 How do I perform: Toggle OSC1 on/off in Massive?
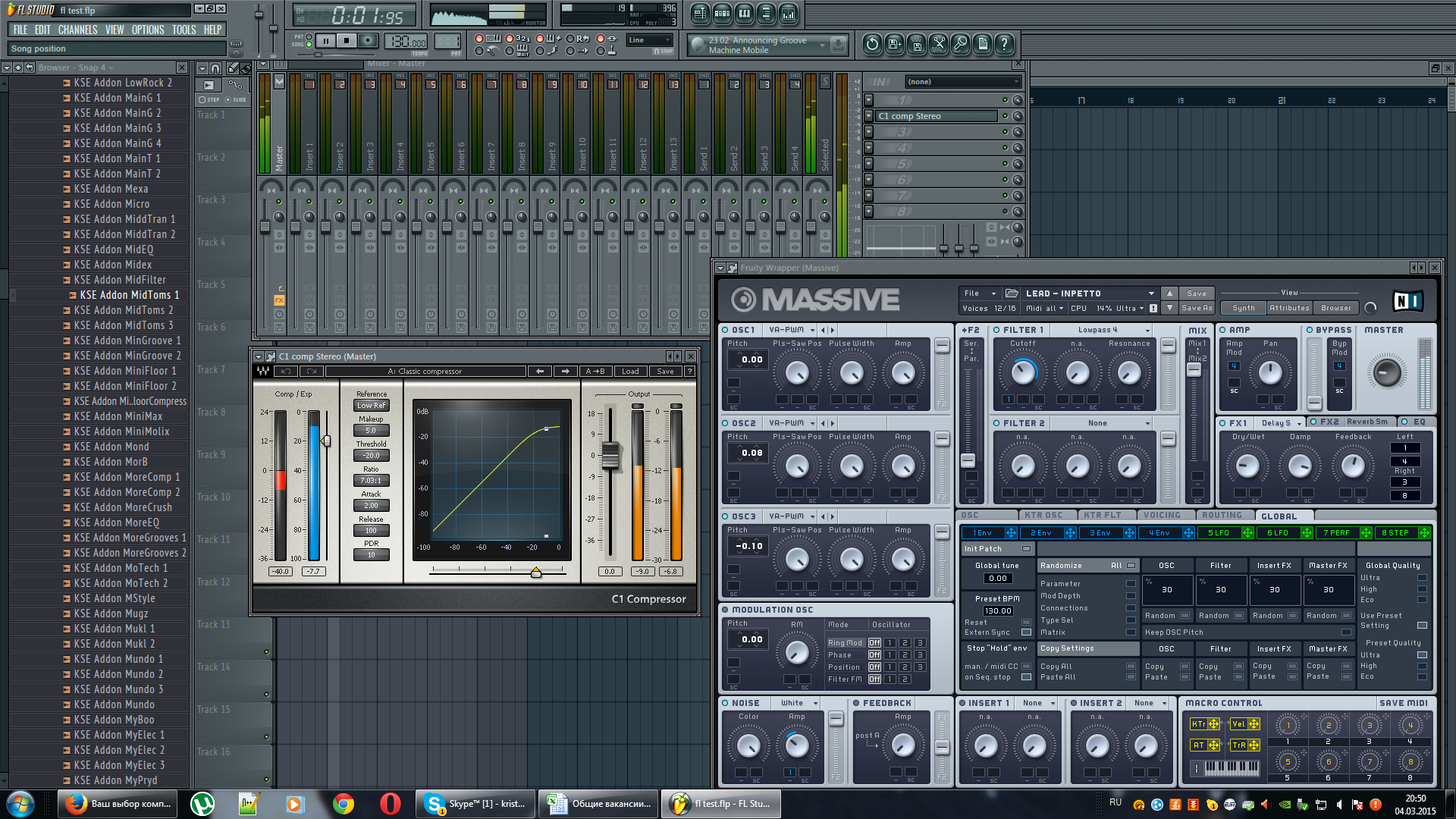pyautogui.click(x=726, y=330)
